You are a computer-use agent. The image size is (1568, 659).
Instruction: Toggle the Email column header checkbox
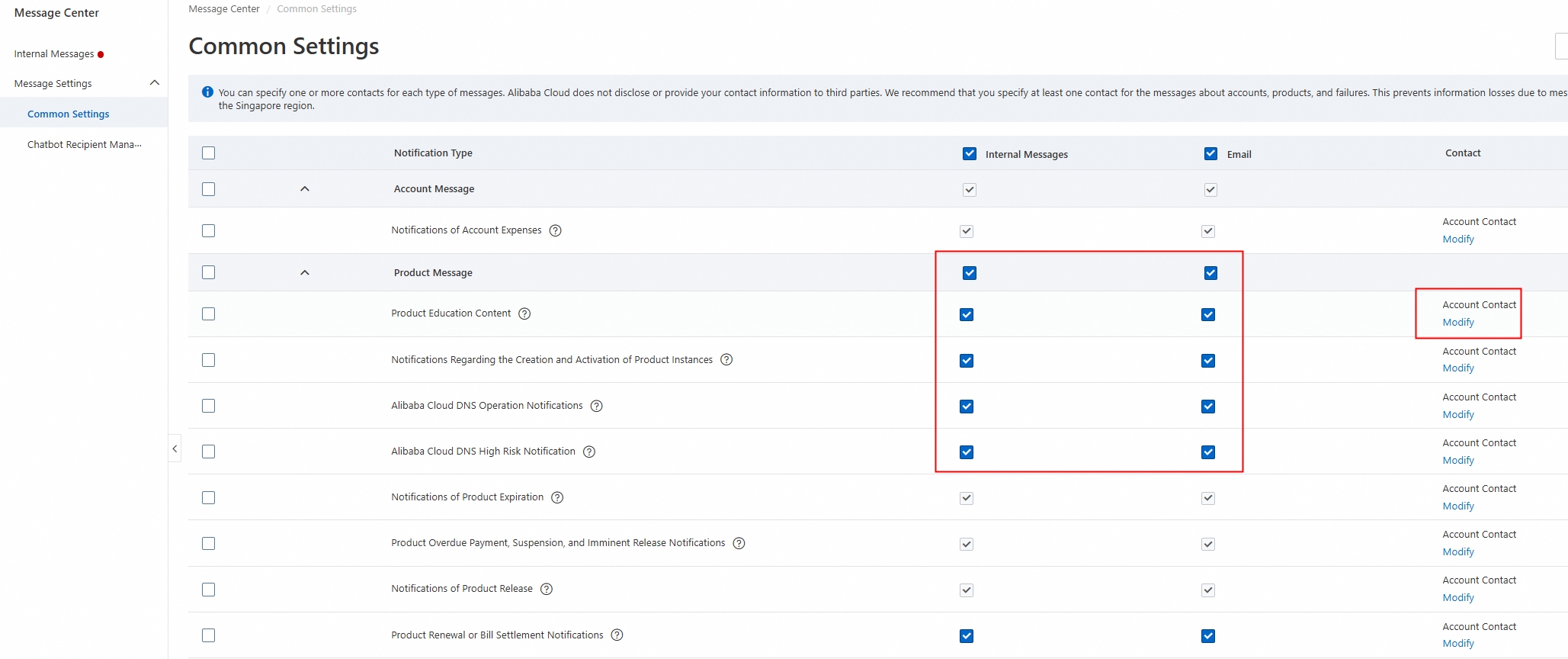(1210, 153)
